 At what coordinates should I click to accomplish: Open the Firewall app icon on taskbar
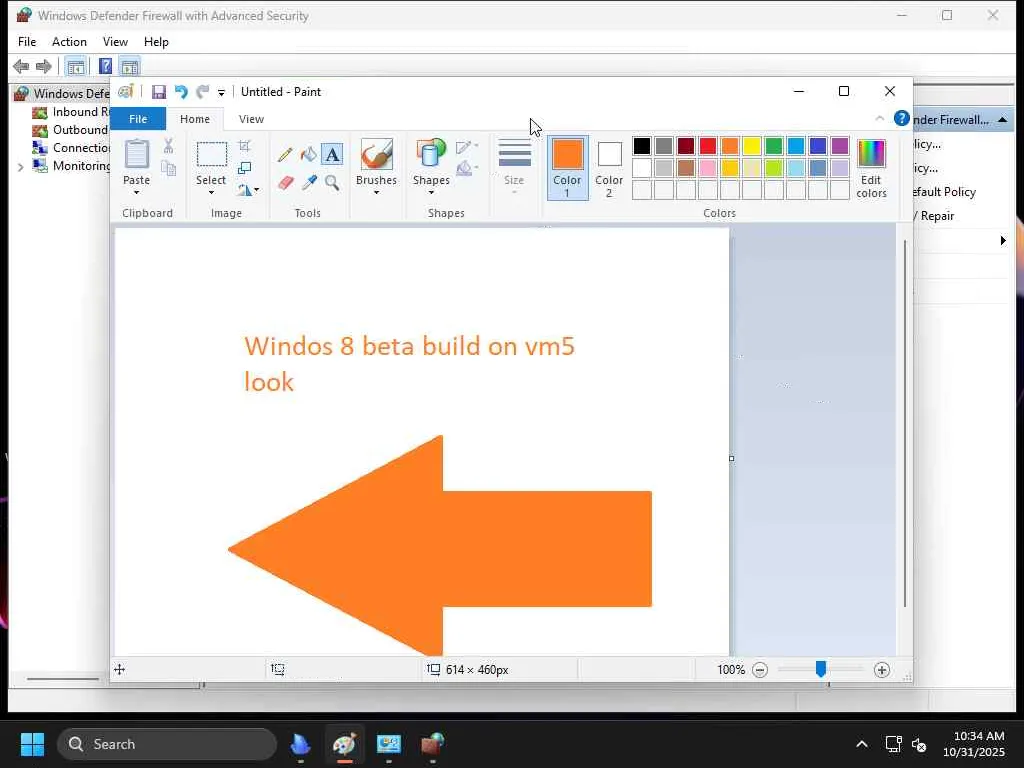tap(432, 744)
